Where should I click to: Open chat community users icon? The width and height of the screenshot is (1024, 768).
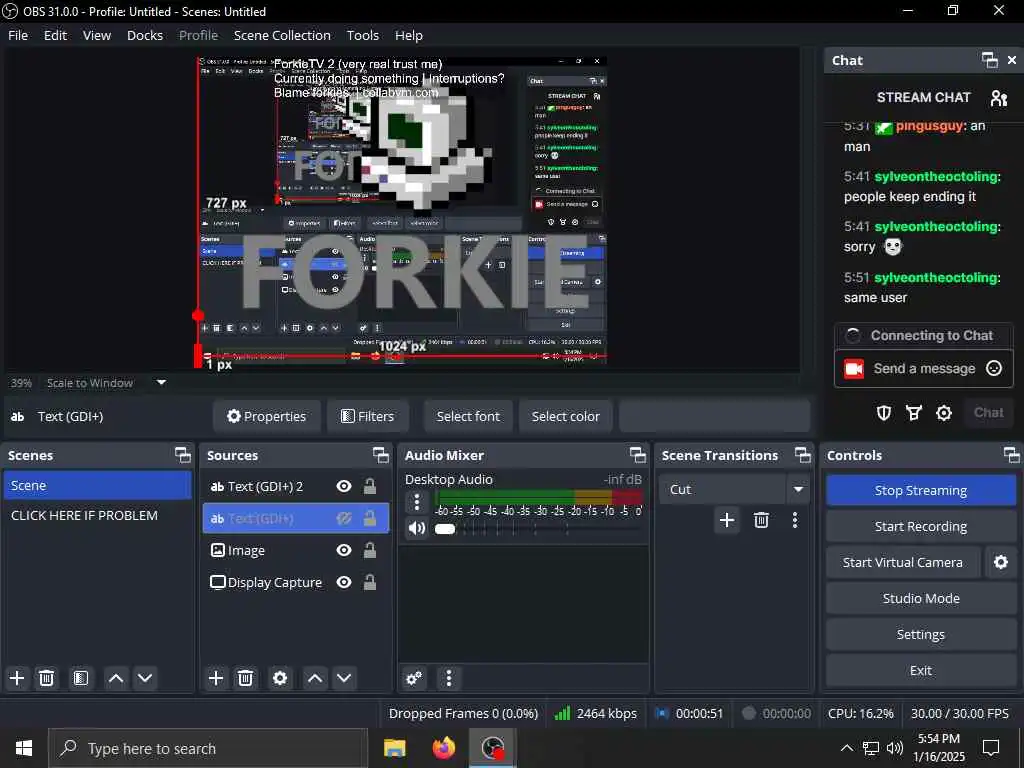999,98
